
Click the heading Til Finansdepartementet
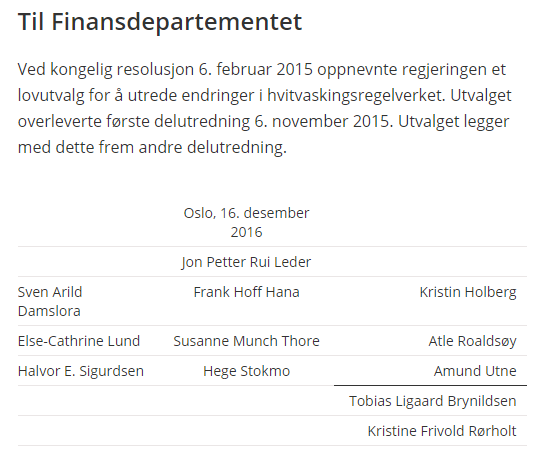160,22
